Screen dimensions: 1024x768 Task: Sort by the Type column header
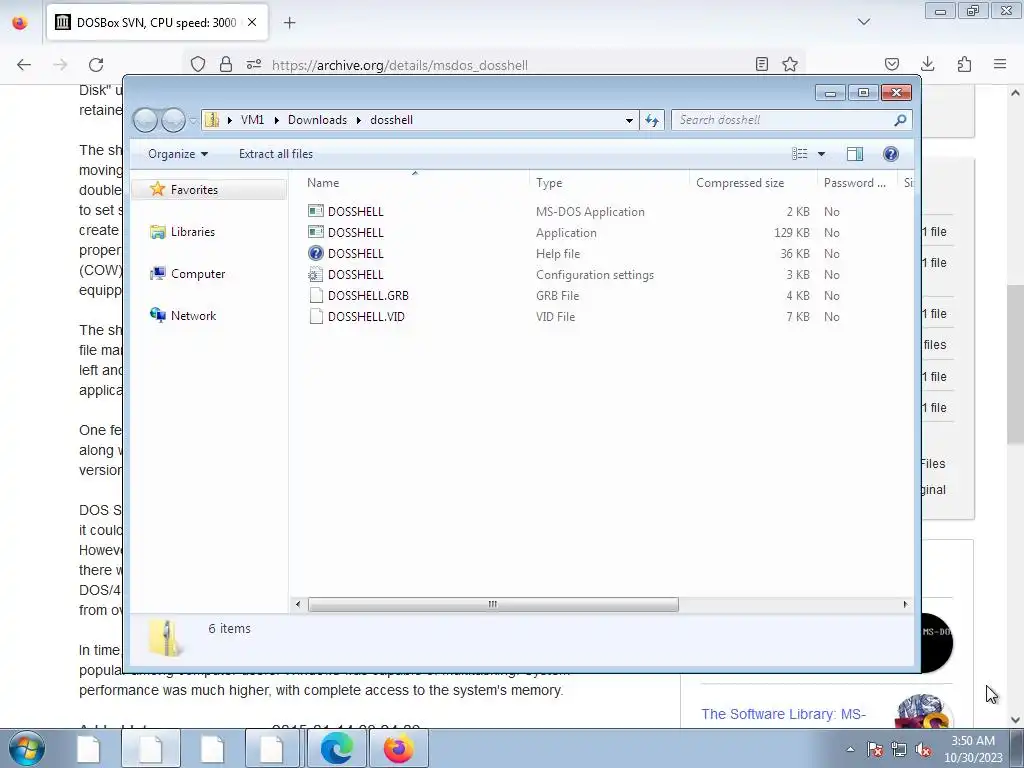coord(549,183)
